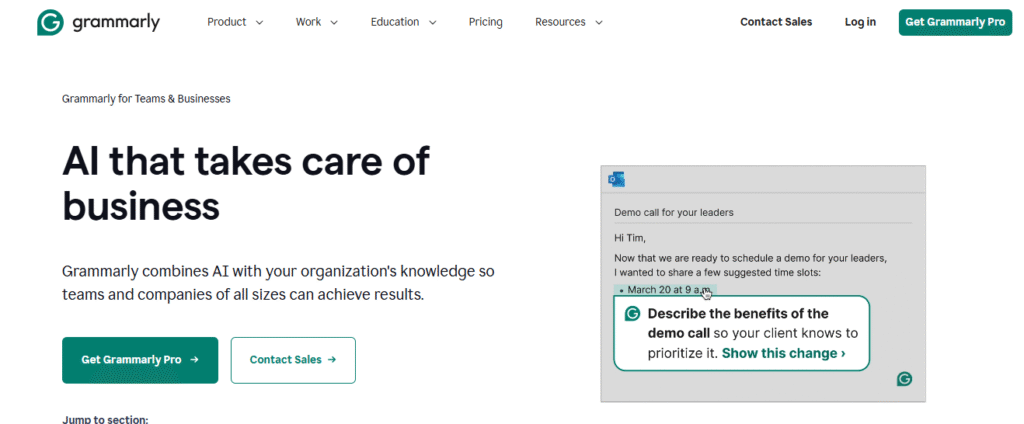Click the Log in link
Viewport: 1024px width, 424px height.
(x=860, y=22)
